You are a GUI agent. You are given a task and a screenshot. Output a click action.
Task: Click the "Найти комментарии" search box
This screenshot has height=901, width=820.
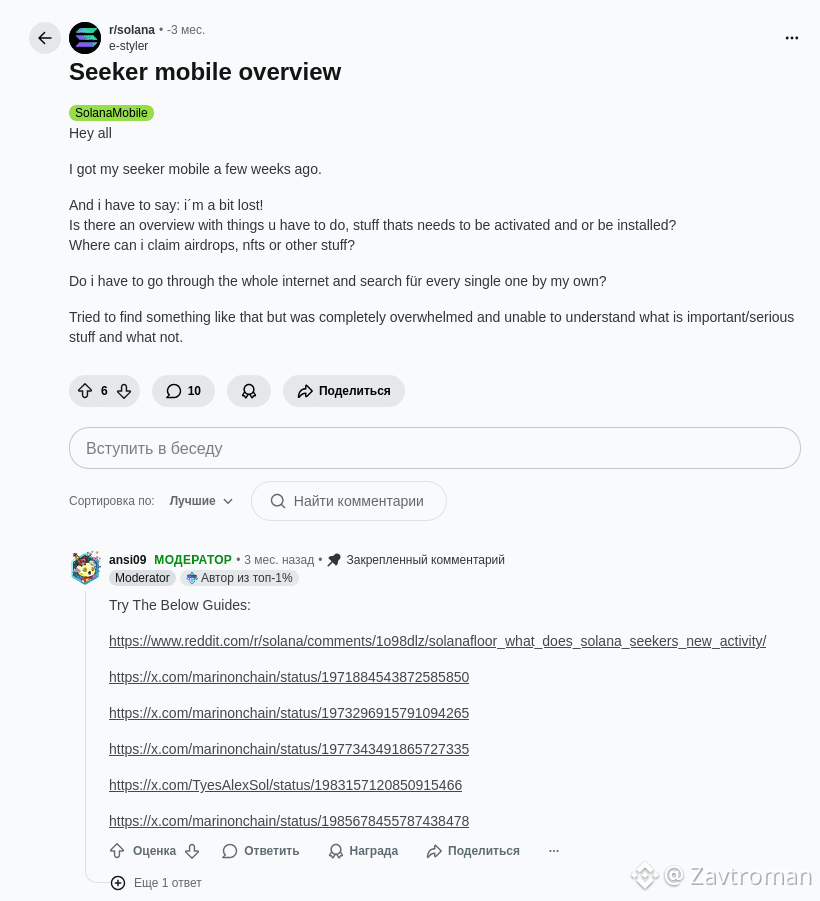click(349, 501)
